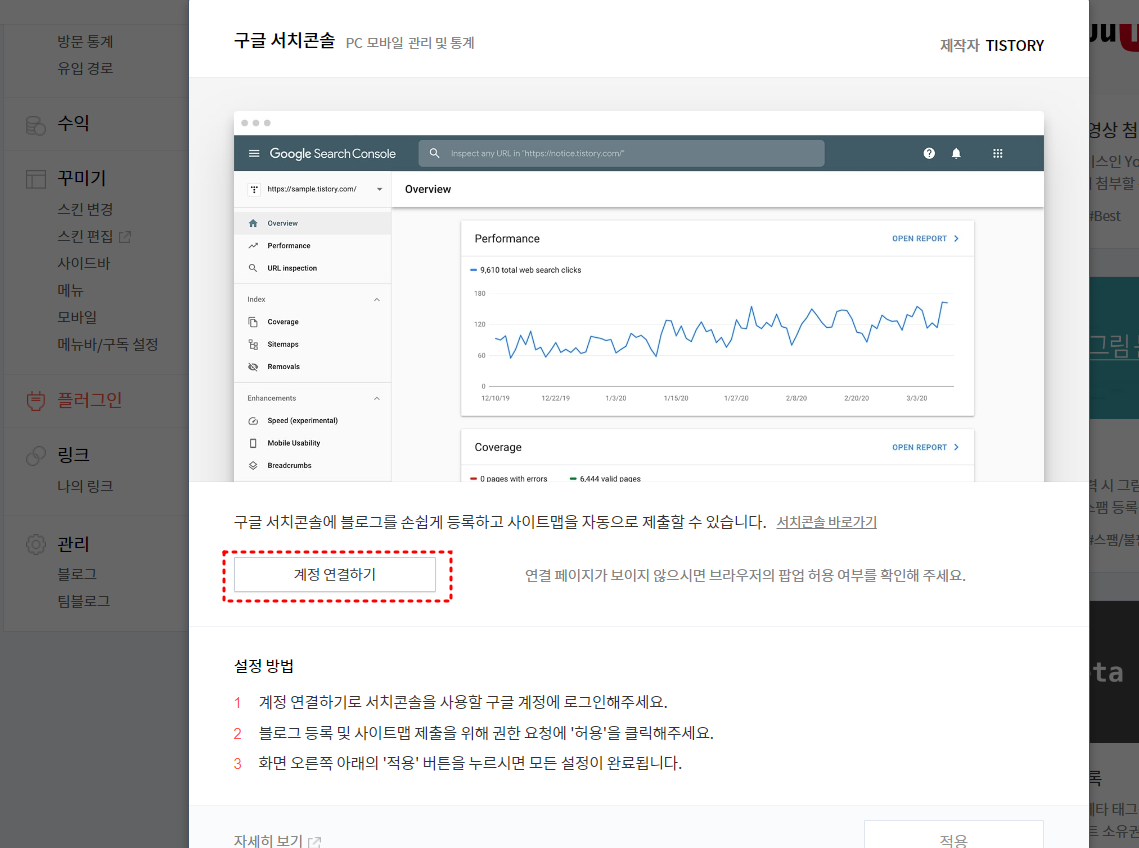The image size is (1139, 848).
Task: Open the 자세히 보기 link
Action: pos(268,841)
